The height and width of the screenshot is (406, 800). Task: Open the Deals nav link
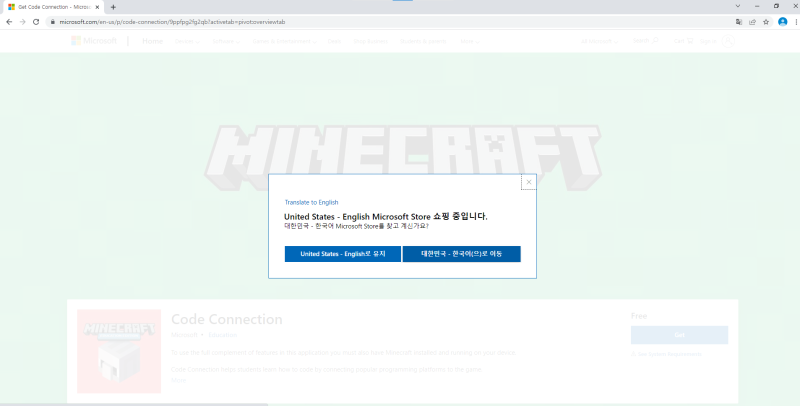point(334,41)
